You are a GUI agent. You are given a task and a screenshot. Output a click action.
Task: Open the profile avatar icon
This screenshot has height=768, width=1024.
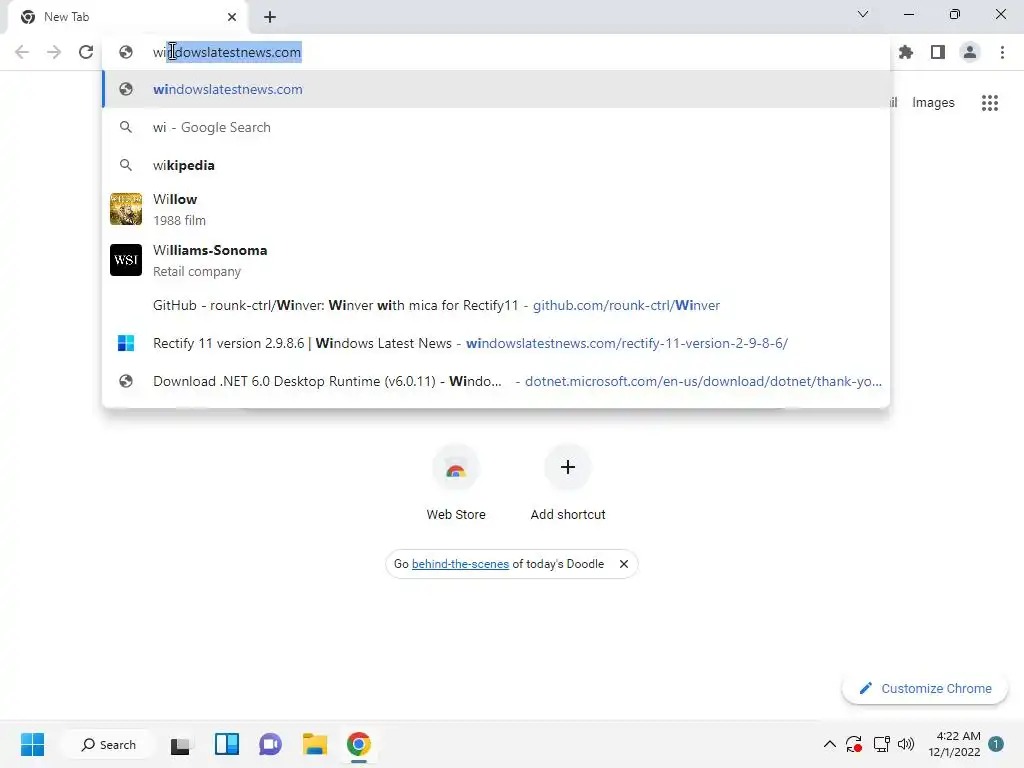[970, 52]
